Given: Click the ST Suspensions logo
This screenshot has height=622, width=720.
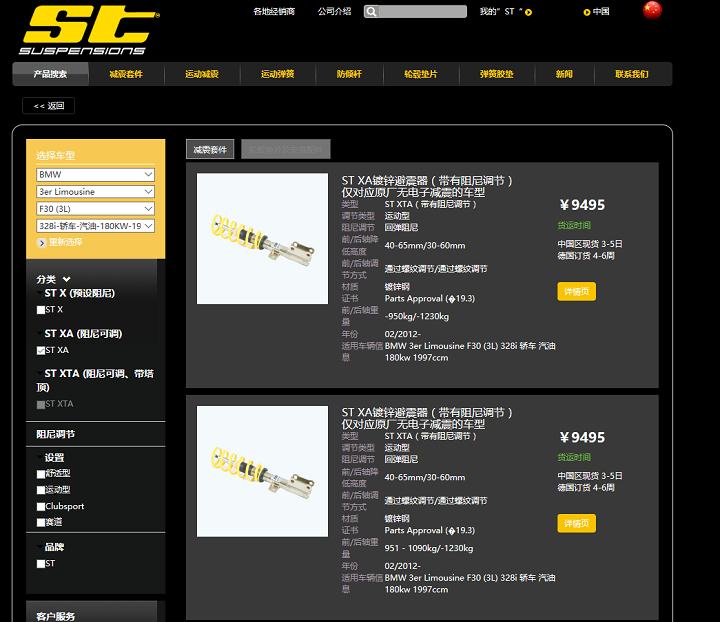Looking at the screenshot, I should (90, 30).
